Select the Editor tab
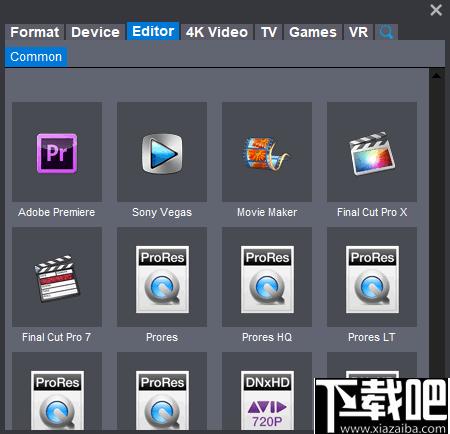450x434 pixels. pos(153,31)
